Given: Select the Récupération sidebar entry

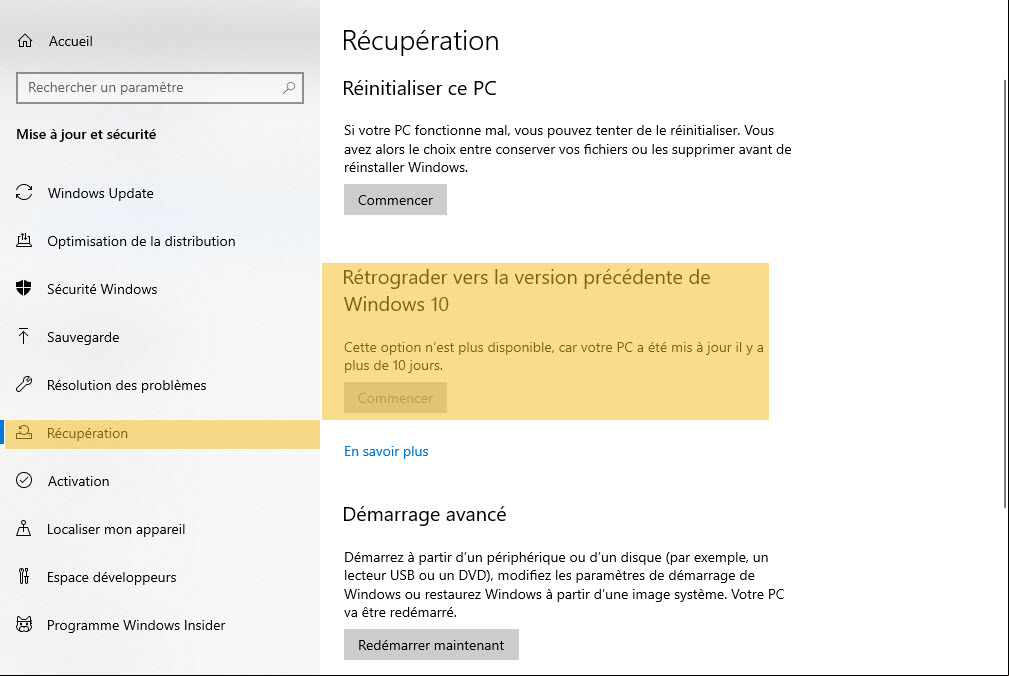Looking at the screenshot, I should tap(160, 433).
